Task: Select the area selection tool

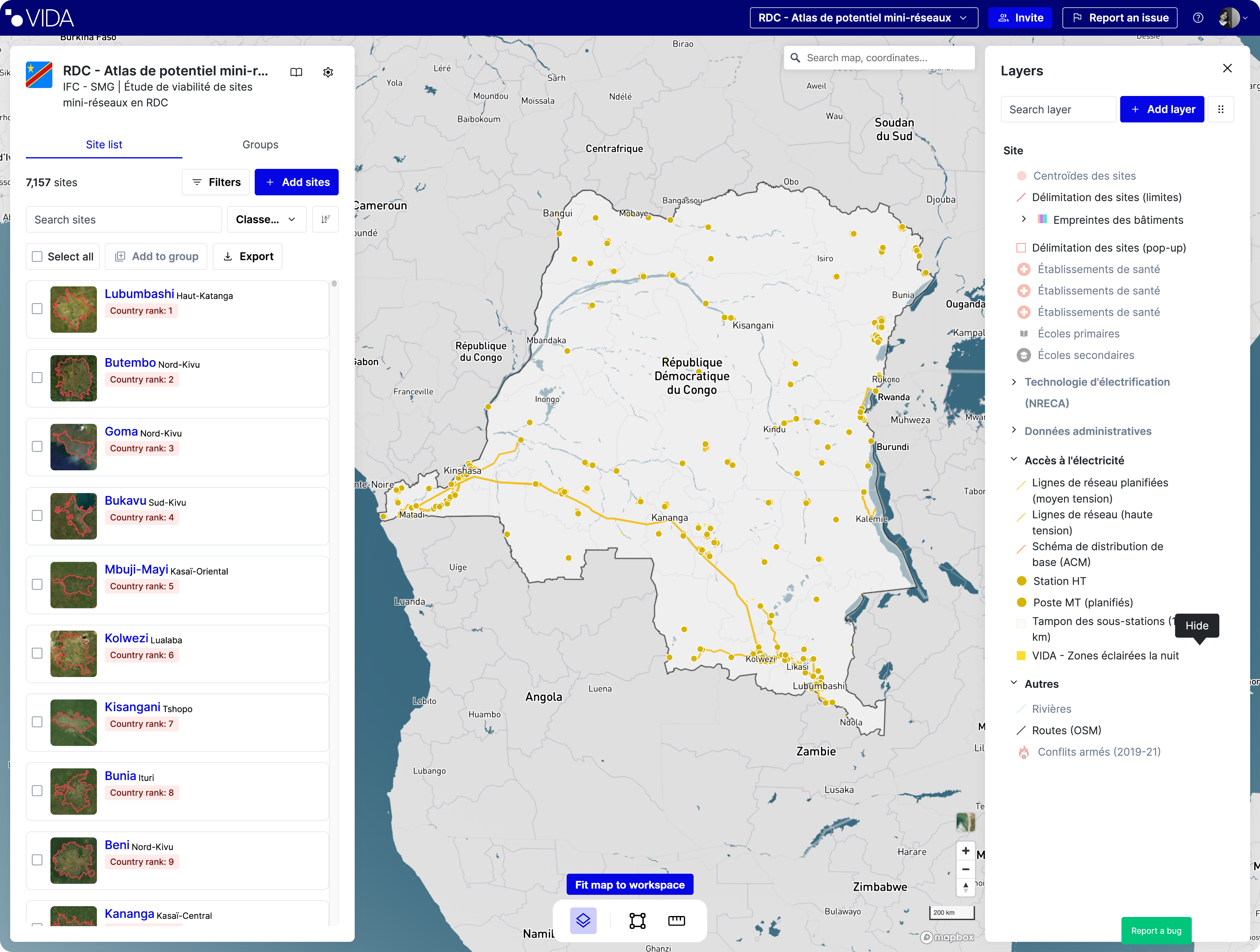Action: (x=637, y=920)
